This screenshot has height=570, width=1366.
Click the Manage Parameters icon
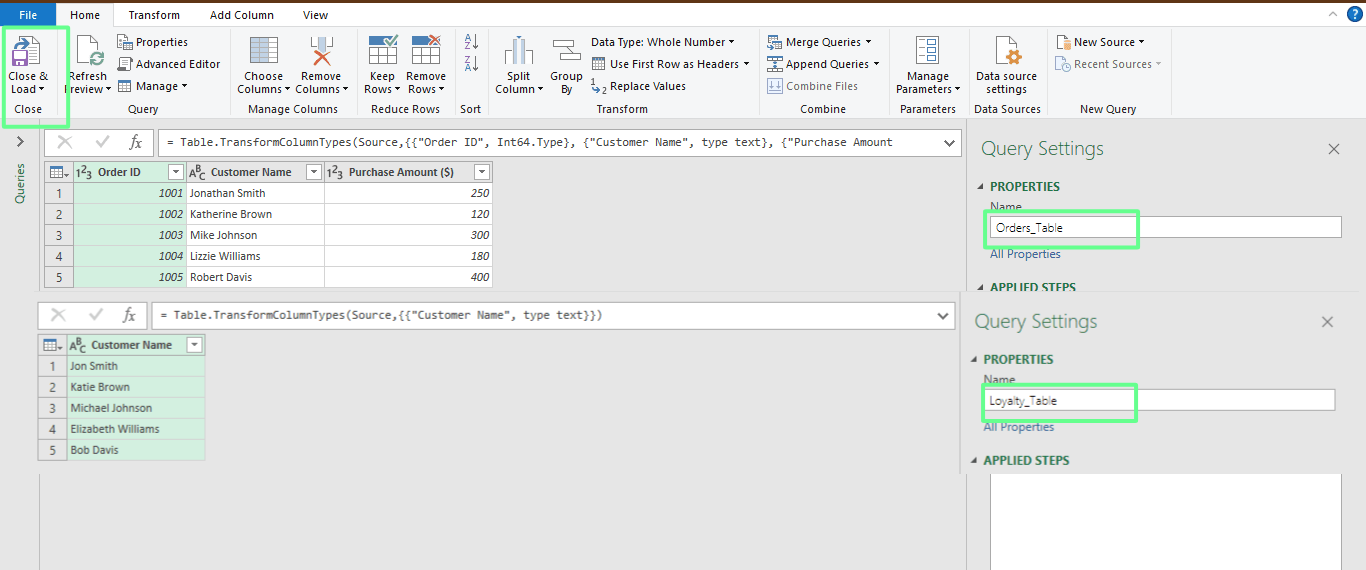click(928, 52)
